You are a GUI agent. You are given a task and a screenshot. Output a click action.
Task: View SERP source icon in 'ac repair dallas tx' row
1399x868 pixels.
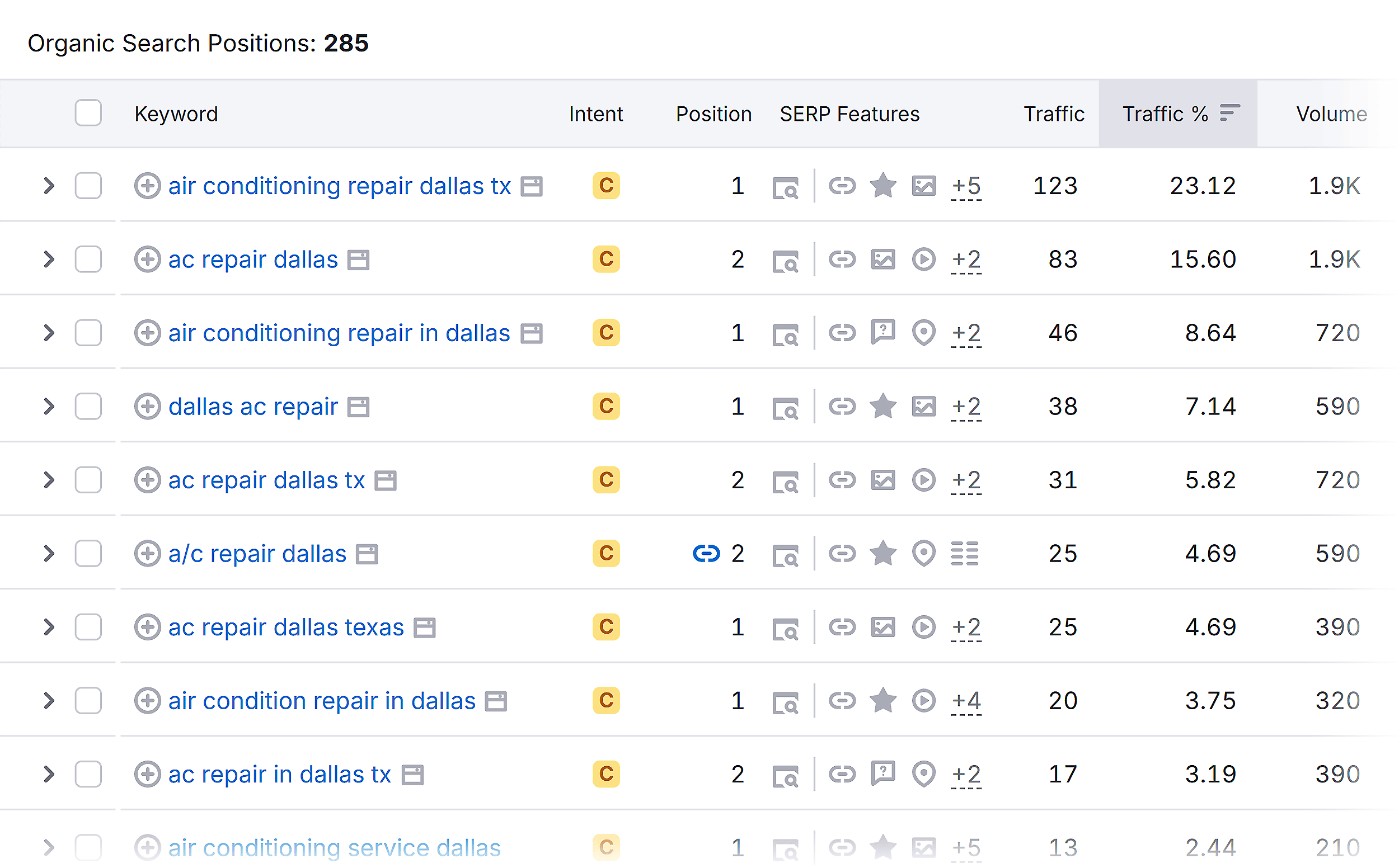click(786, 481)
